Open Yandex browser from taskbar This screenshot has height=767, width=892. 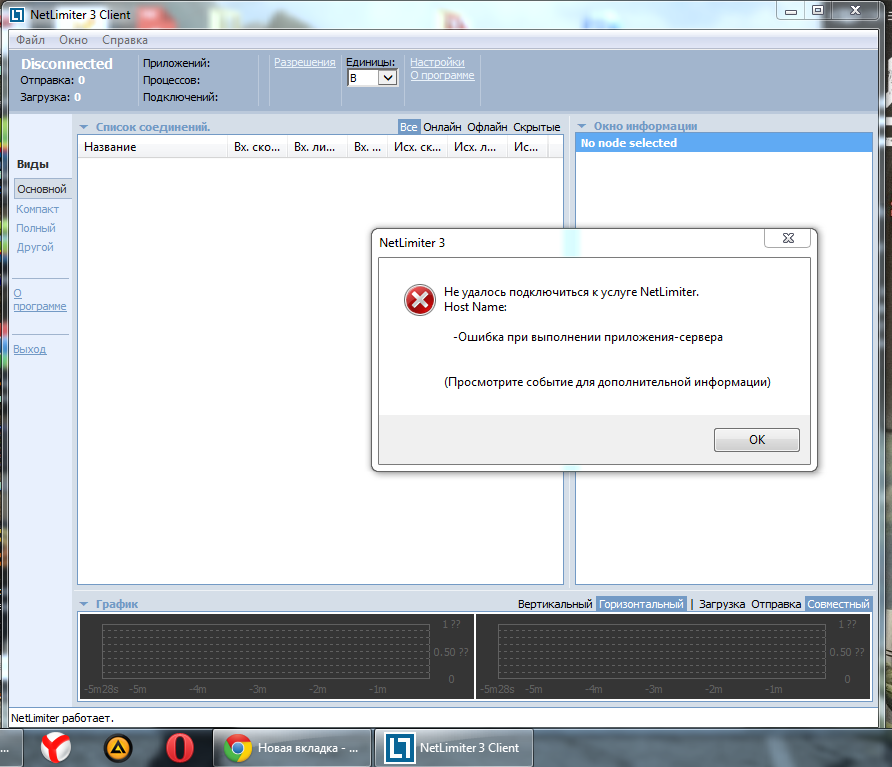[56, 748]
